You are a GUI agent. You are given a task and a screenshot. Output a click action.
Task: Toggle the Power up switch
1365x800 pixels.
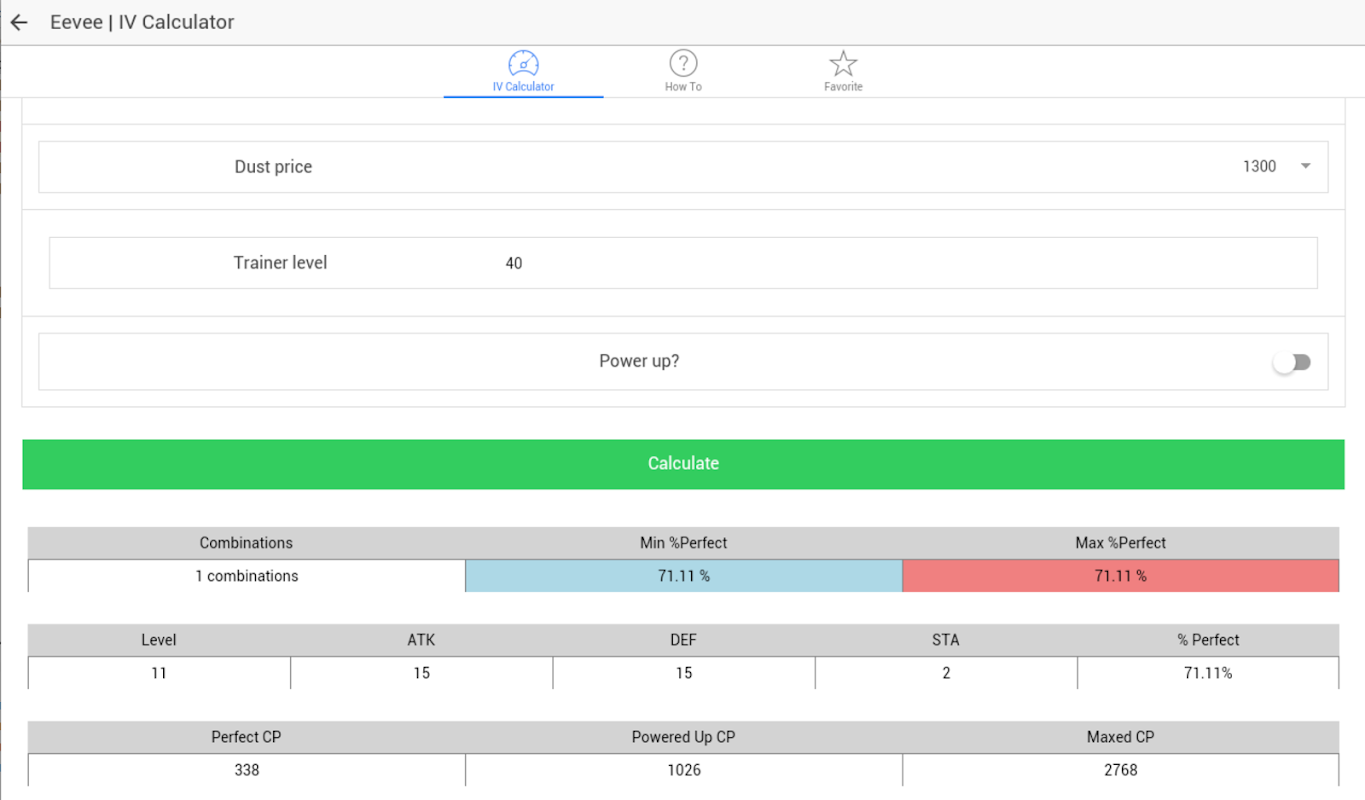tap(1292, 362)
